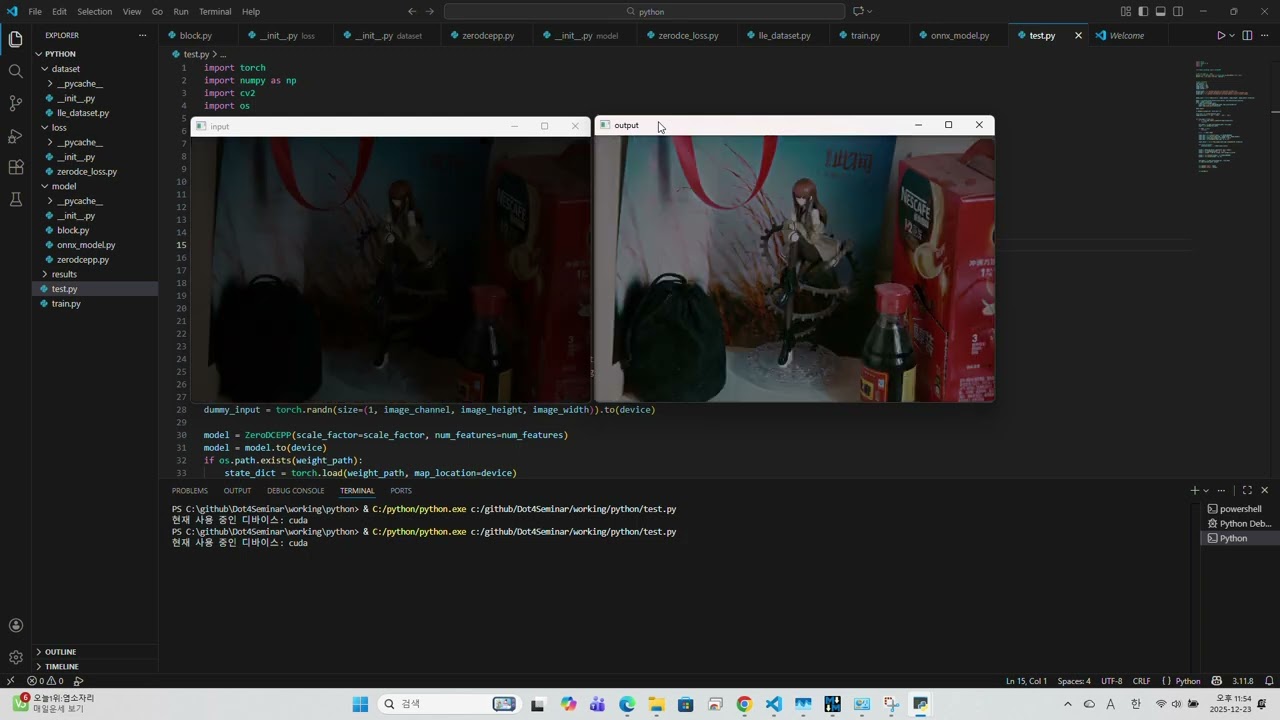Open the Run dropdown arrow beside play button
The height and width of the screenshot is (720, 1280).
coord(1232,35)
